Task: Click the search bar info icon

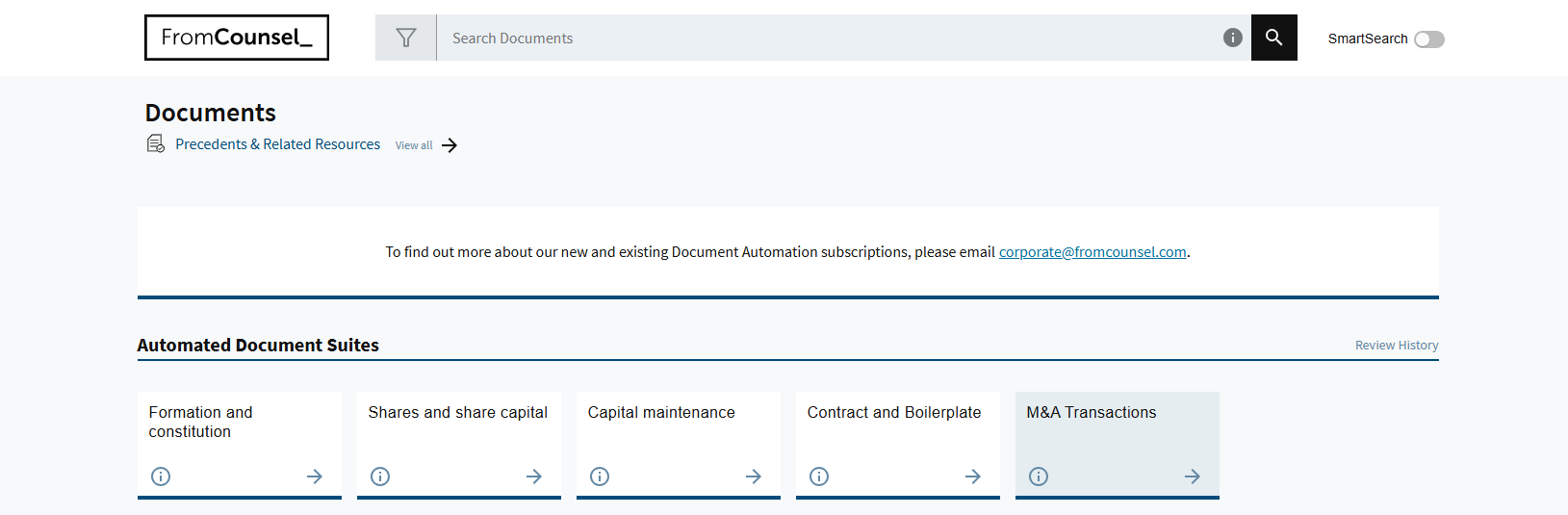Action: (x=1232, y=38)
